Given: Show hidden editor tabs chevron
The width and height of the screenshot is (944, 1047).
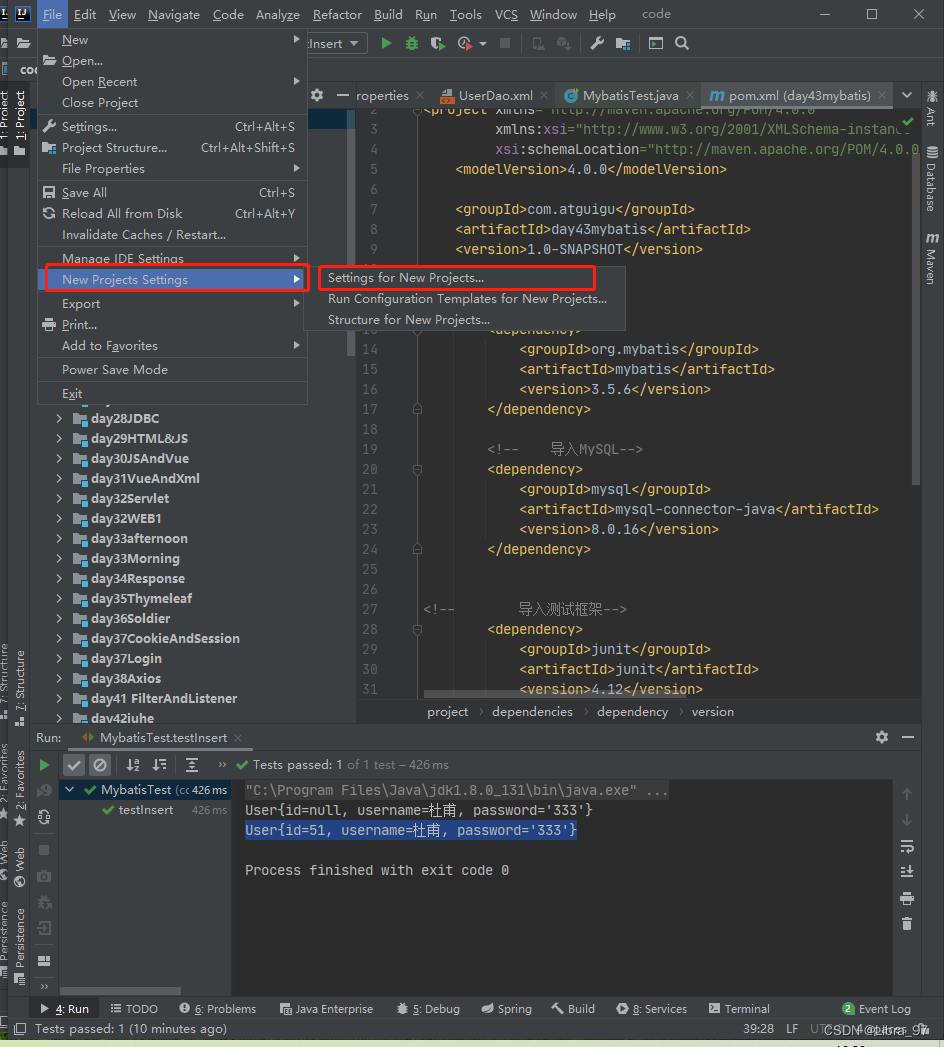Looking at the screenshot, I should [x=907, y=95].
